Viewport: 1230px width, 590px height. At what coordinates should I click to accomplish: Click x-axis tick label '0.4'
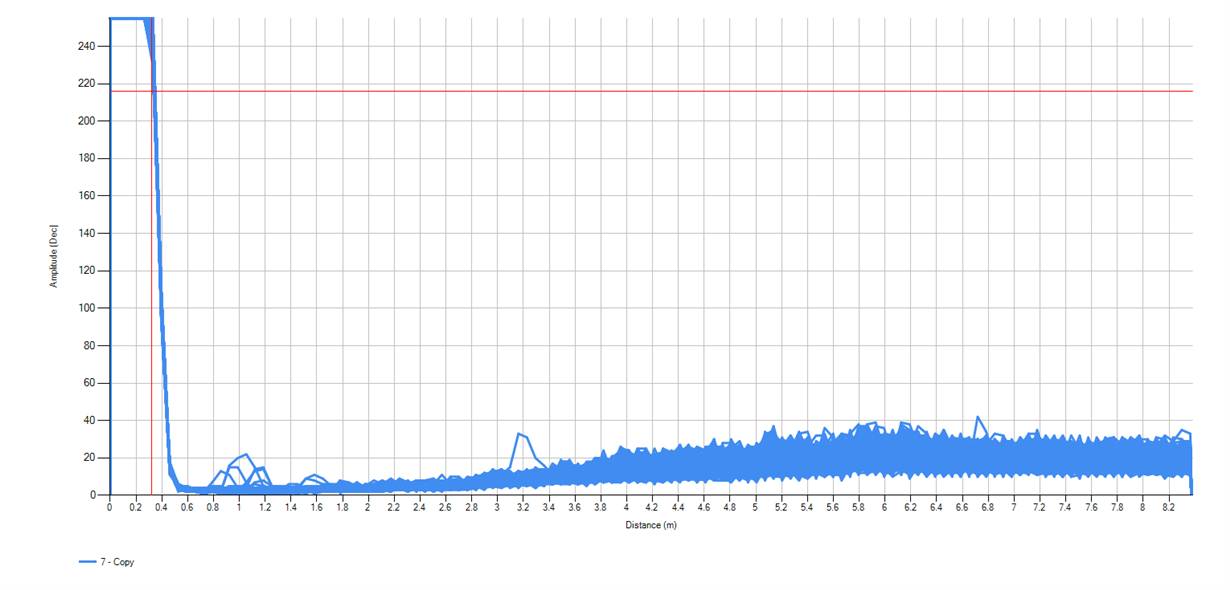coord(161,508)
